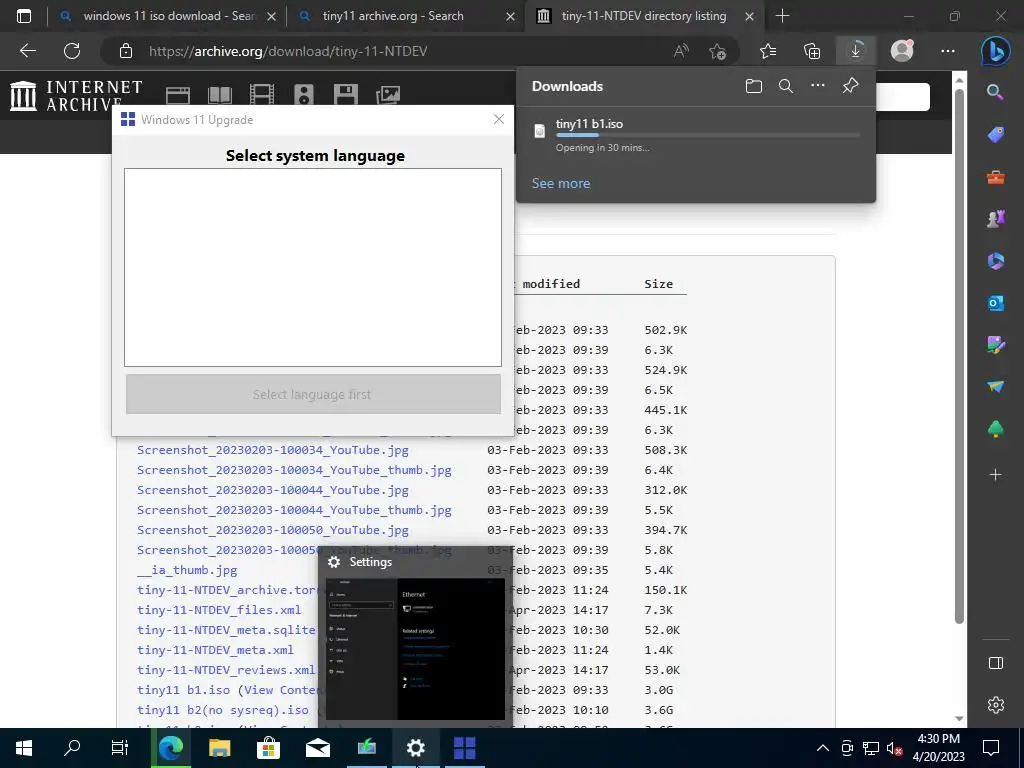Click the tiny11 b1.iso download progress bar
Screen dimensions: 1024x768
point(707,135)
